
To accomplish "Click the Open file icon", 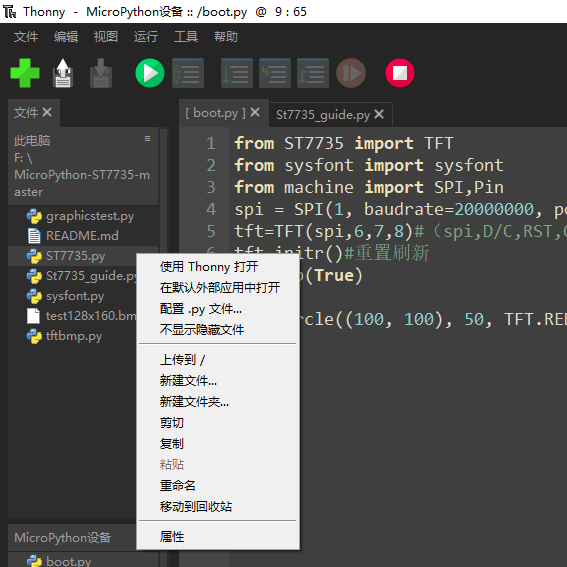I will click(x=63, y=73).
